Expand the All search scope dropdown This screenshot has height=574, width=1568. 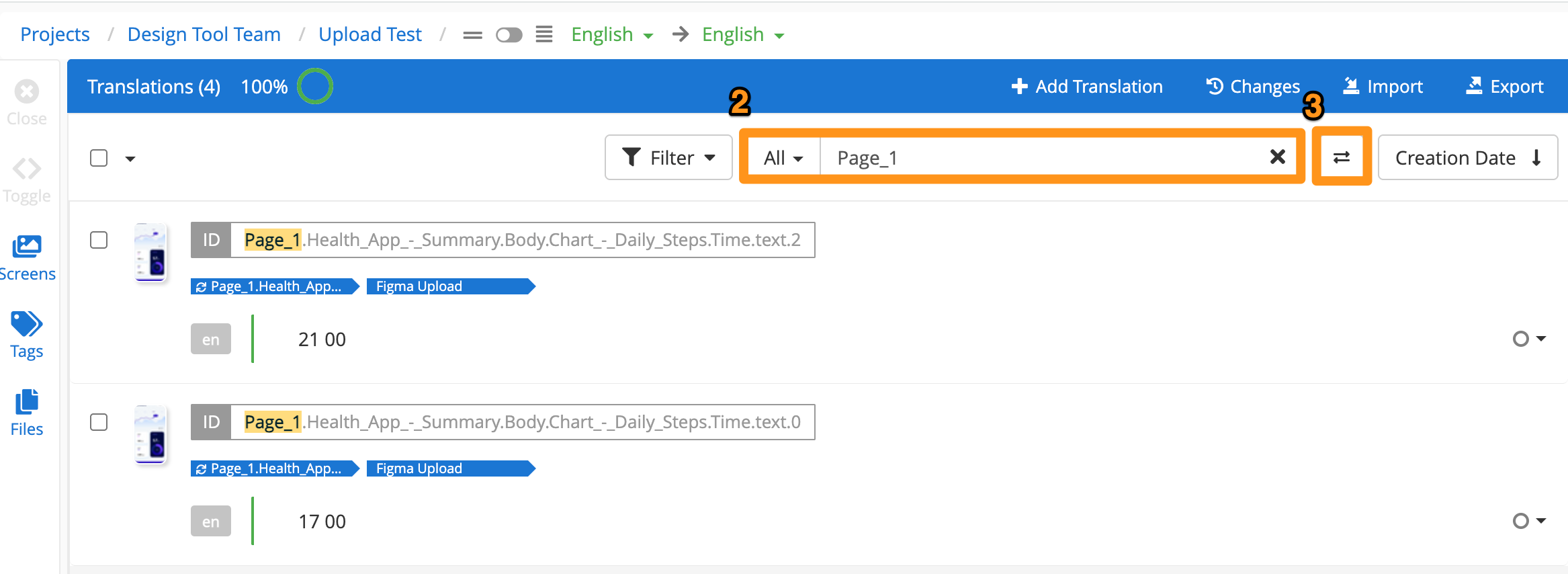(783, 158)
